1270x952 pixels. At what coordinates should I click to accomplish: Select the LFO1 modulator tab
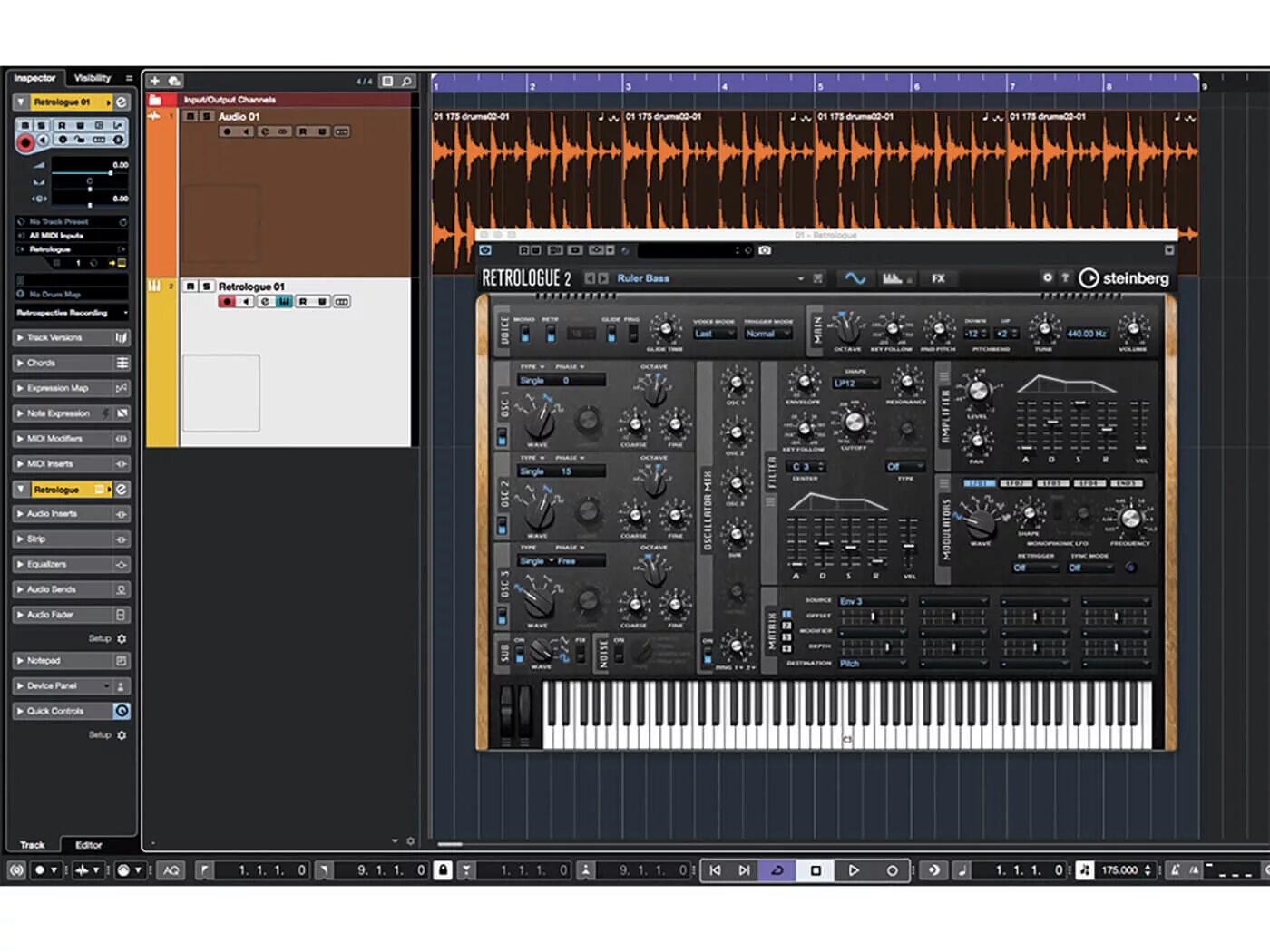980,484
